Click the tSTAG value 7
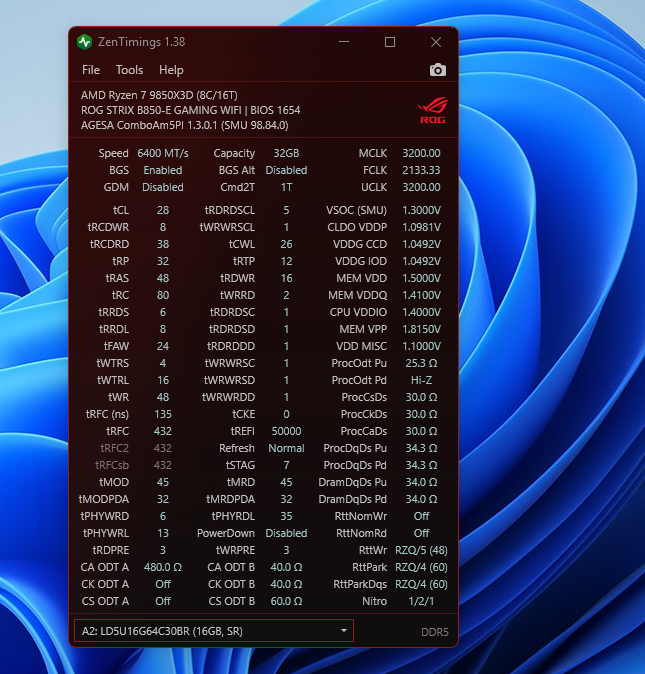The height and width of the screenshot is (674, 645). 286,465
